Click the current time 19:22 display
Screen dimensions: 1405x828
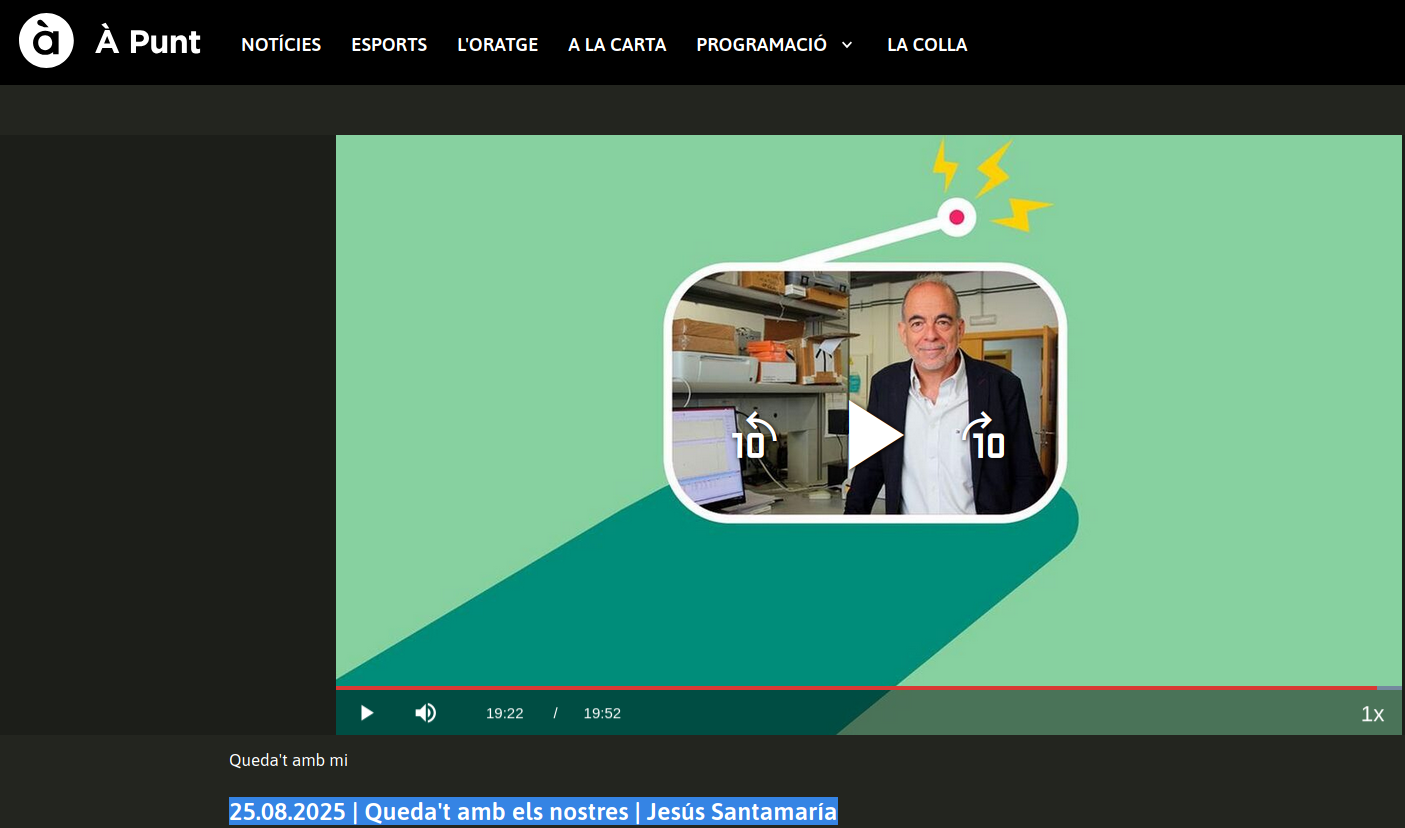coord(505,713)
